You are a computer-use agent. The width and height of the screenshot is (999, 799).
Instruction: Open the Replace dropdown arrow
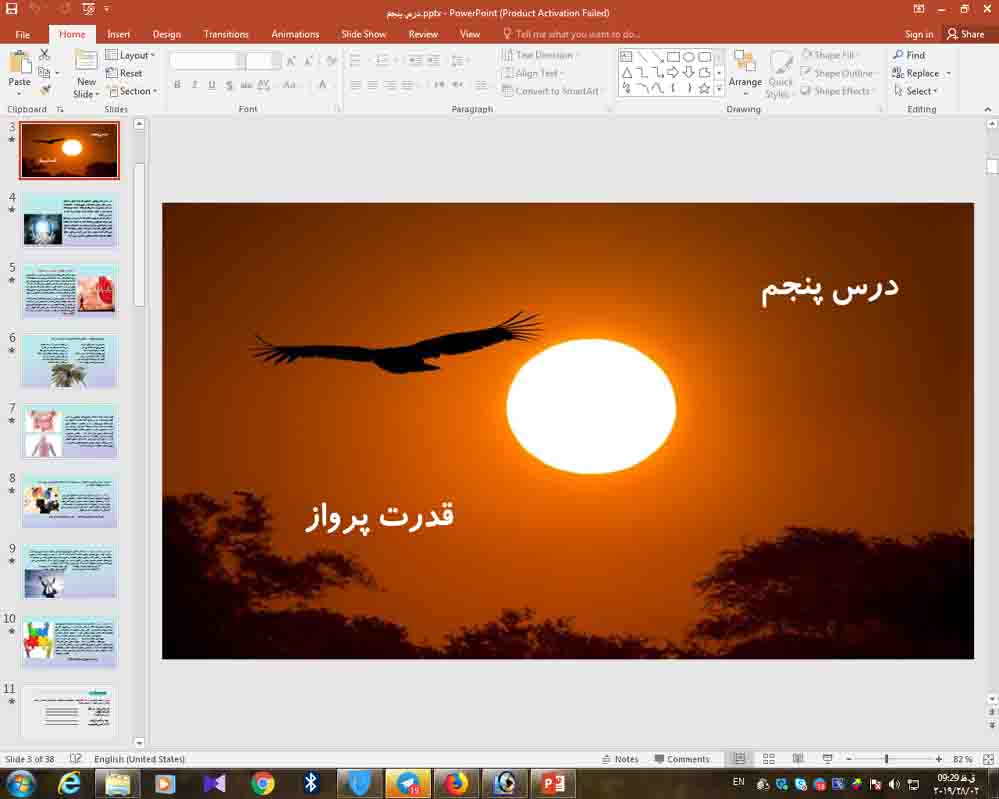coord(949,73)
